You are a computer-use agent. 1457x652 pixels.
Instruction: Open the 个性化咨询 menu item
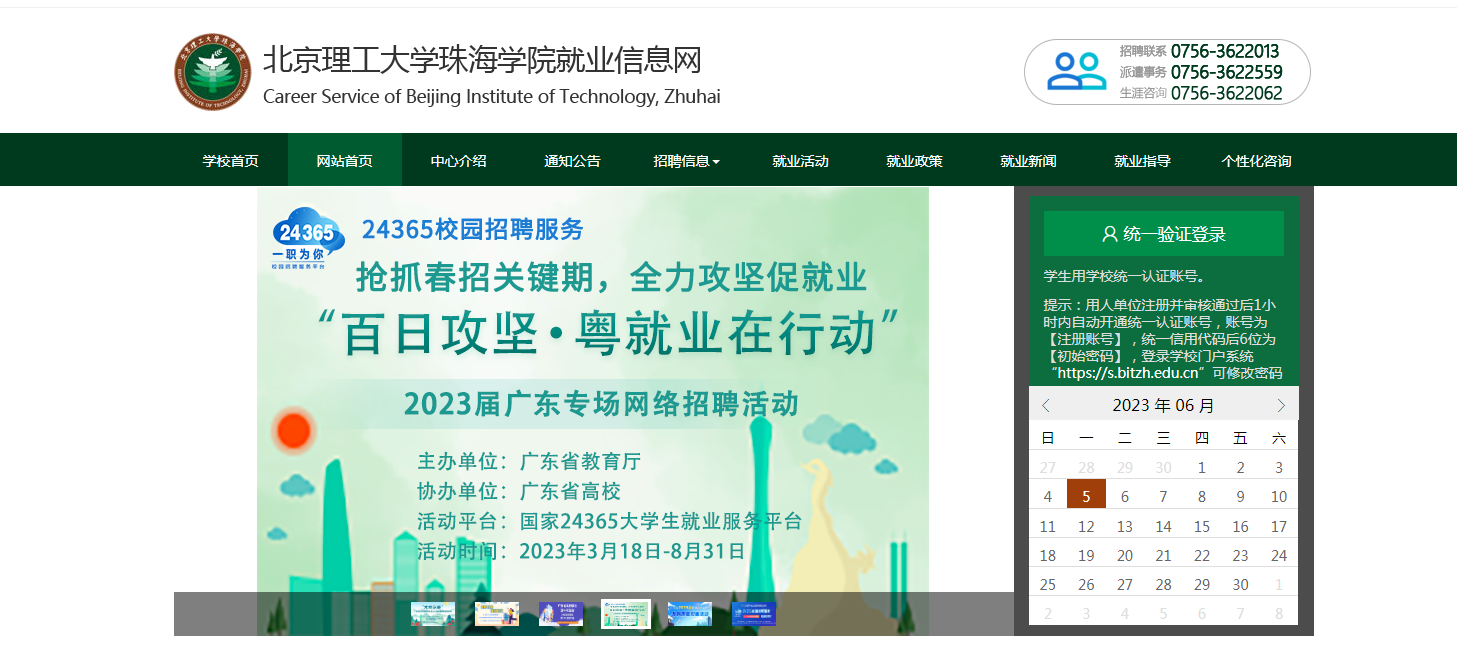click(x=1257, y=161)
